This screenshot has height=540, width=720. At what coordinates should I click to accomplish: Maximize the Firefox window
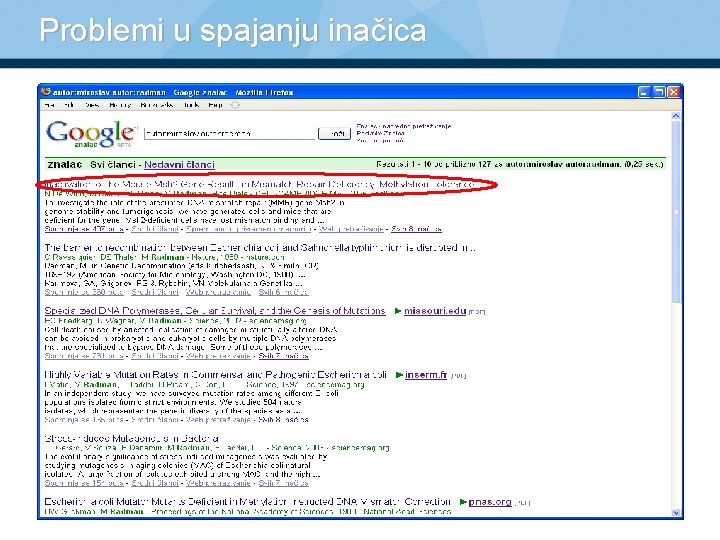[x=659, y=92]
